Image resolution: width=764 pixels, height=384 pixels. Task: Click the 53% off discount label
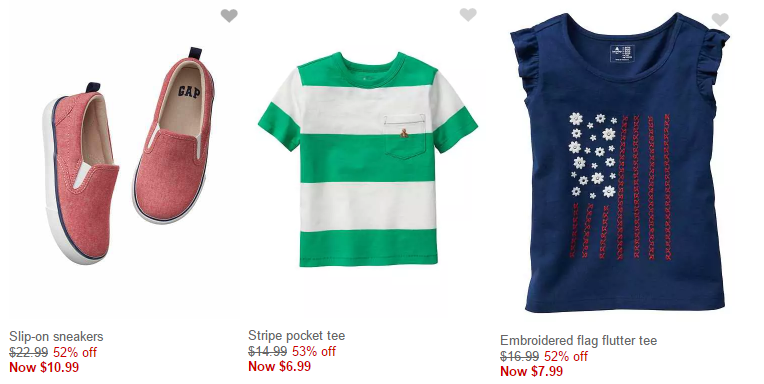click(x=314, y=351)
